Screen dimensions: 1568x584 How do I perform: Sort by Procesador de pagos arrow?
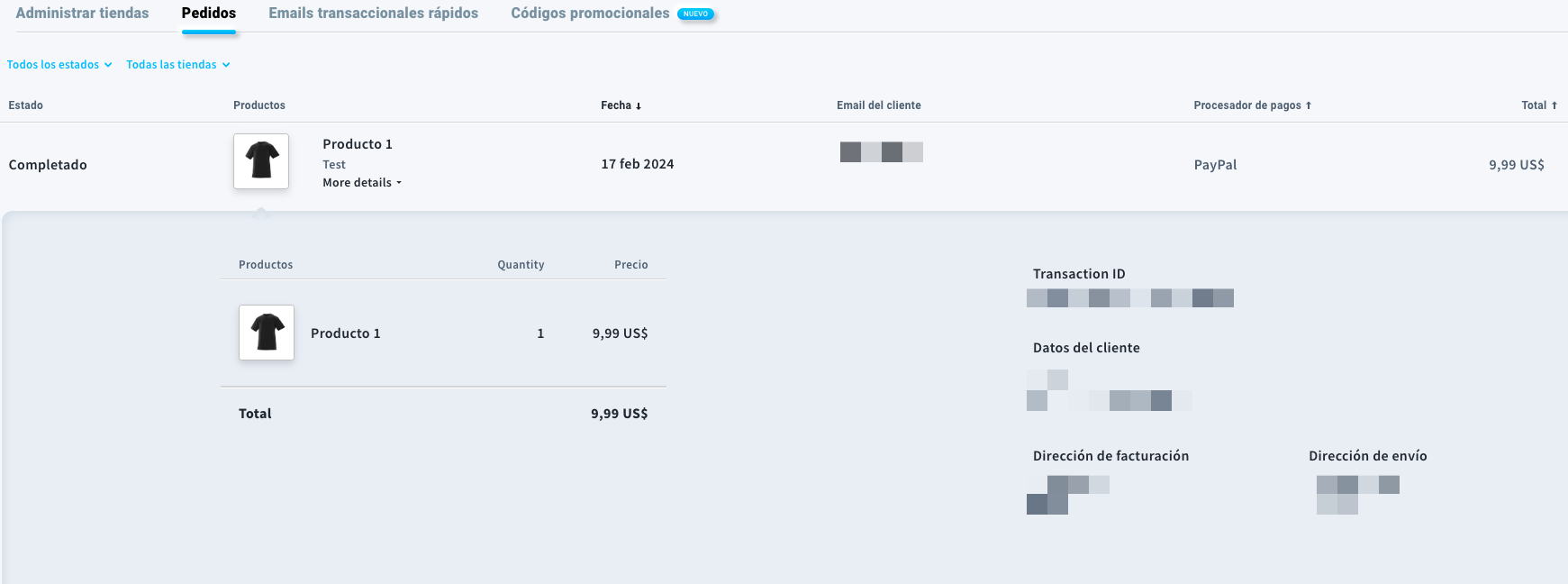click(1309, 105)
